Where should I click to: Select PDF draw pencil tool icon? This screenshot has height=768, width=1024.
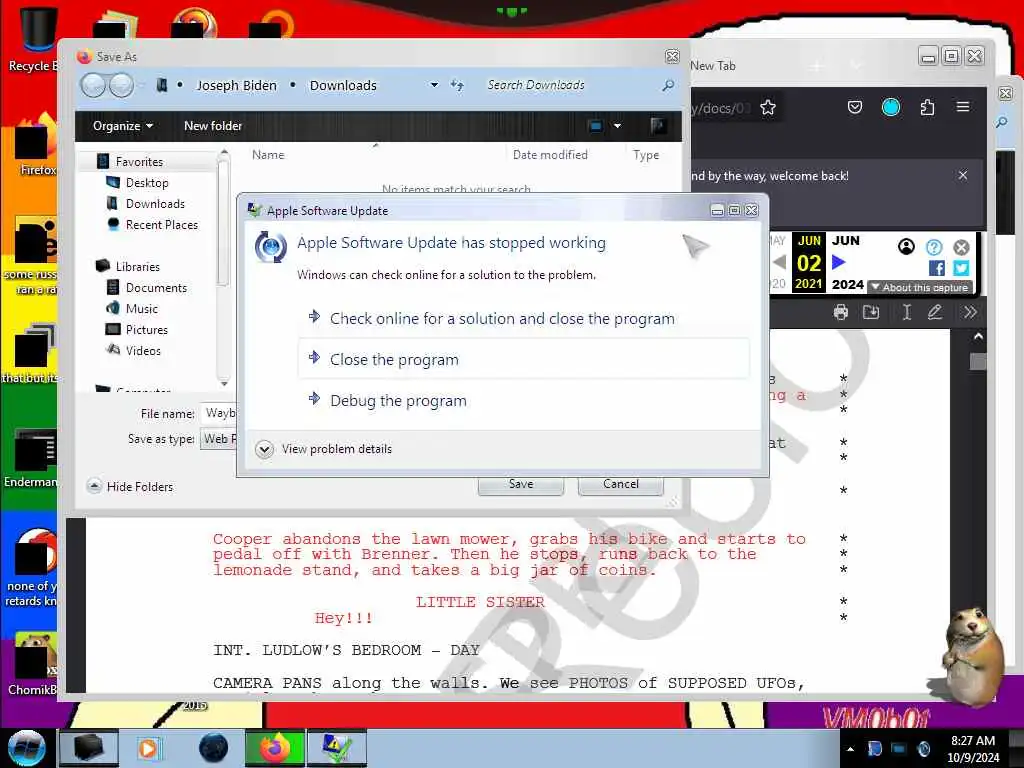coord(935,312)
